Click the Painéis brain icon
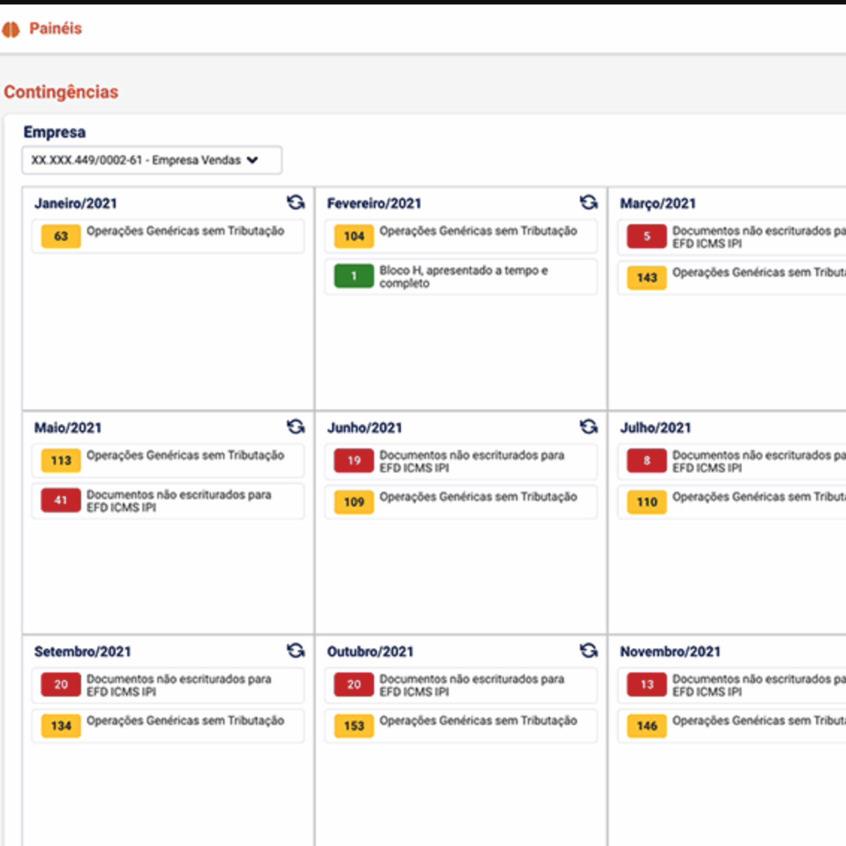This screenshot has width=846, height=846. [11, 30]
